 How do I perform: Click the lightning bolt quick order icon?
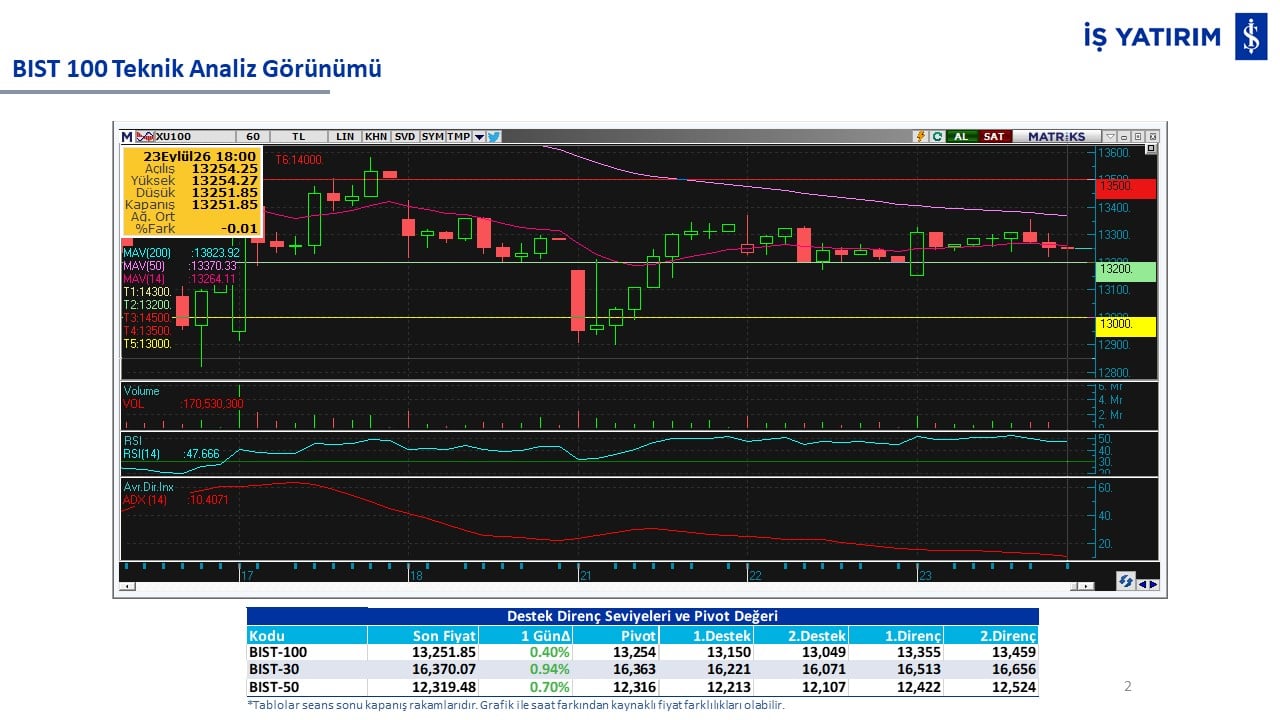pos(921,137)
